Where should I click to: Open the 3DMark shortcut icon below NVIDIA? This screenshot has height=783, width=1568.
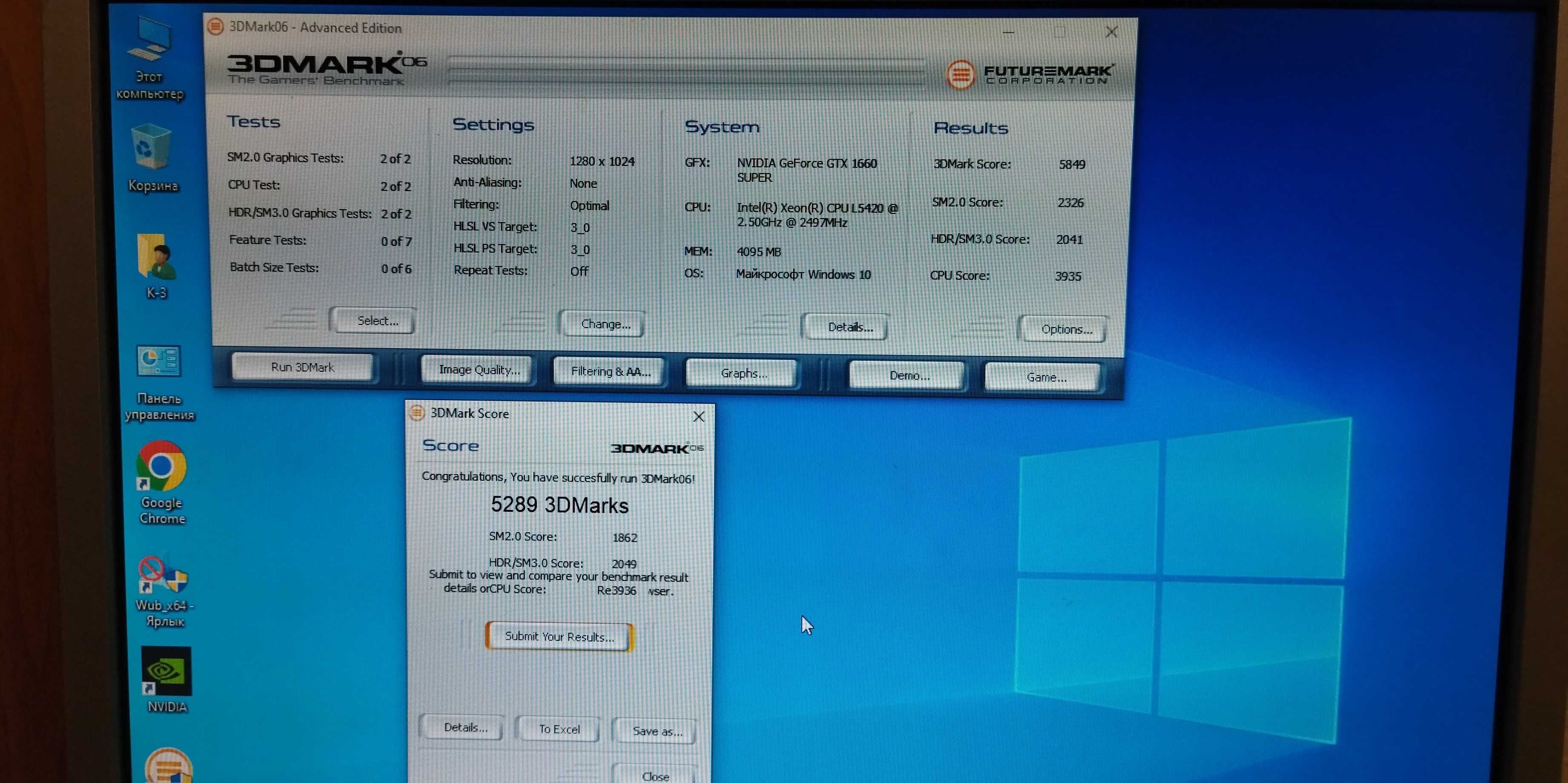coord(168,766)
